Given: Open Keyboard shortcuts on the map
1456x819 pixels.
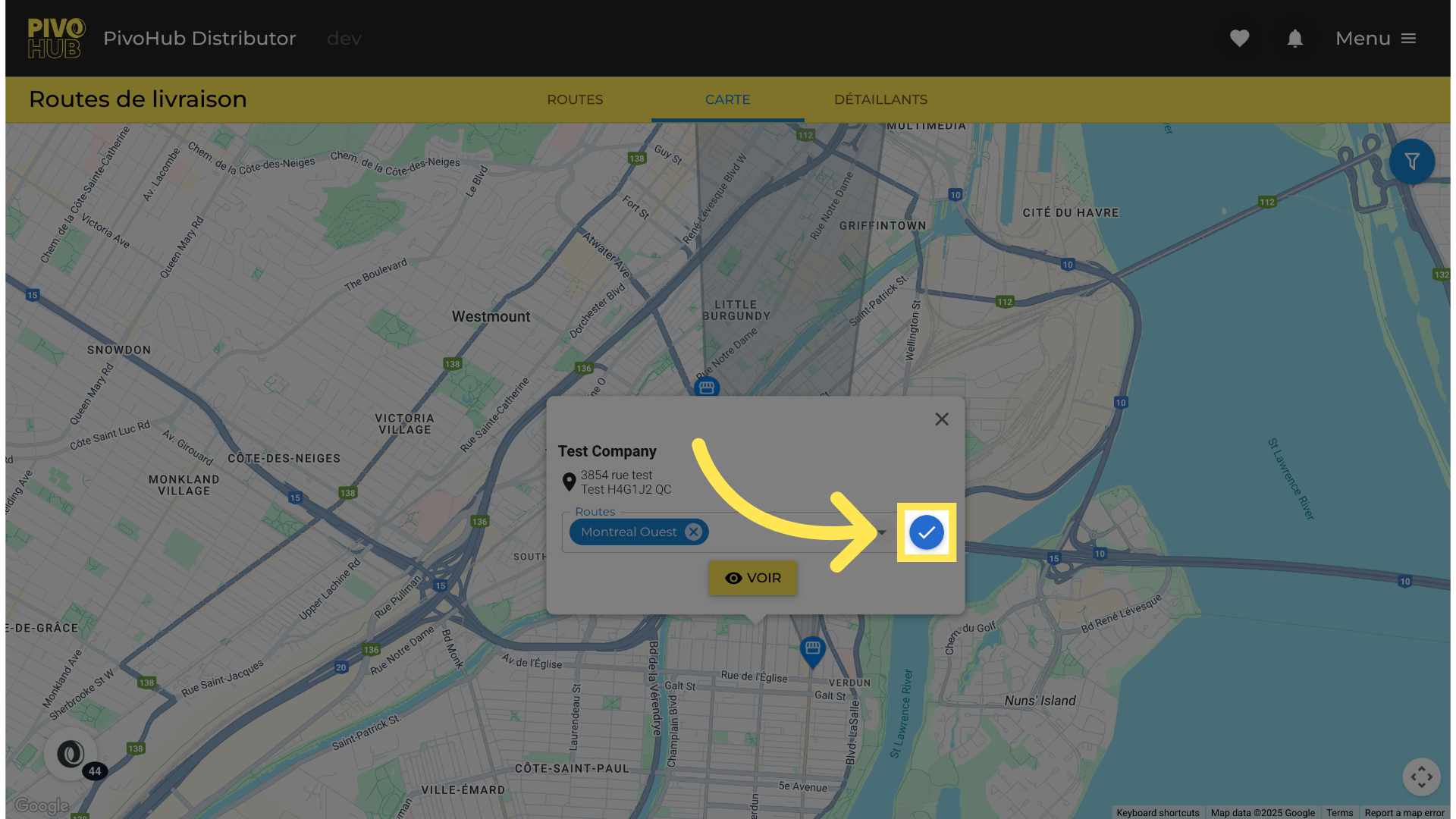Looking at the screenshot, I should pyautogui.click(x=1157, y=813).
